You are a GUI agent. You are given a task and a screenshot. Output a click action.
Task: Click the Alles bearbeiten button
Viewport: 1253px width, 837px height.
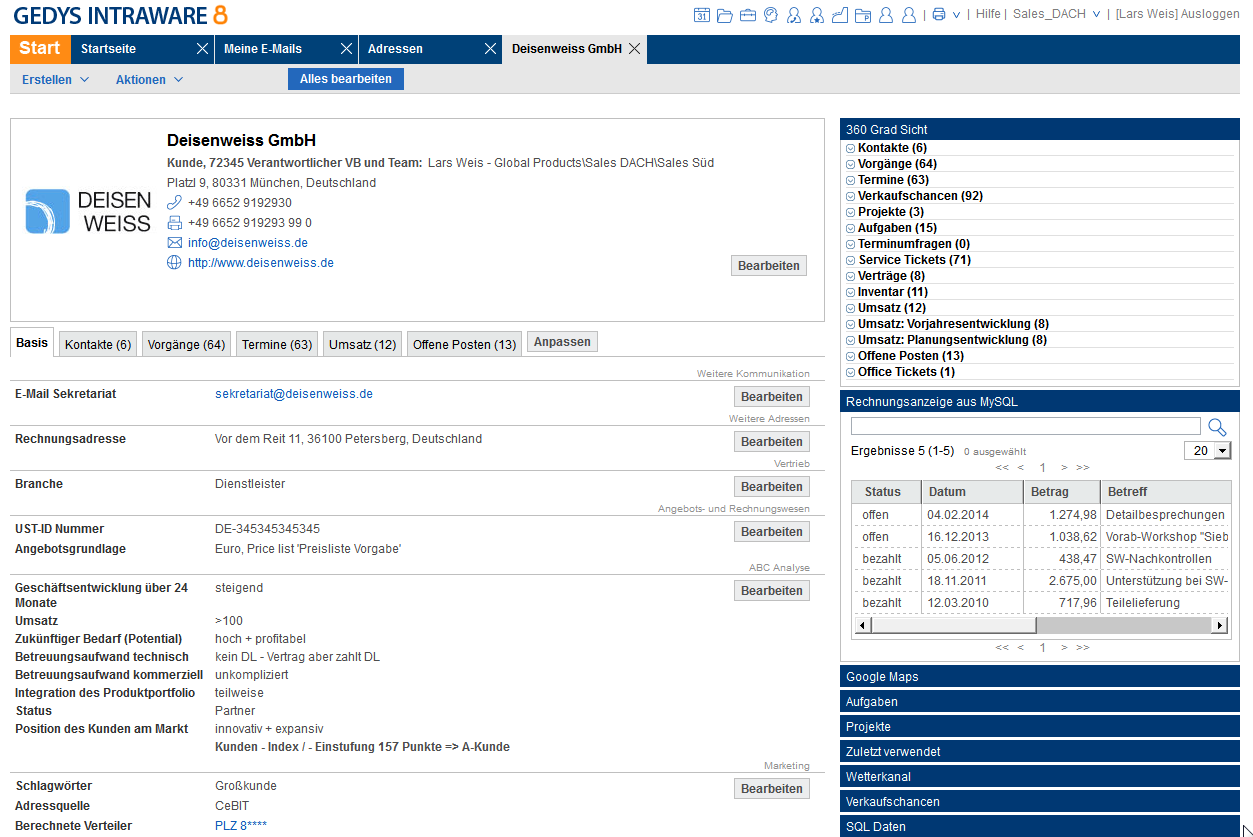[346, 79]
